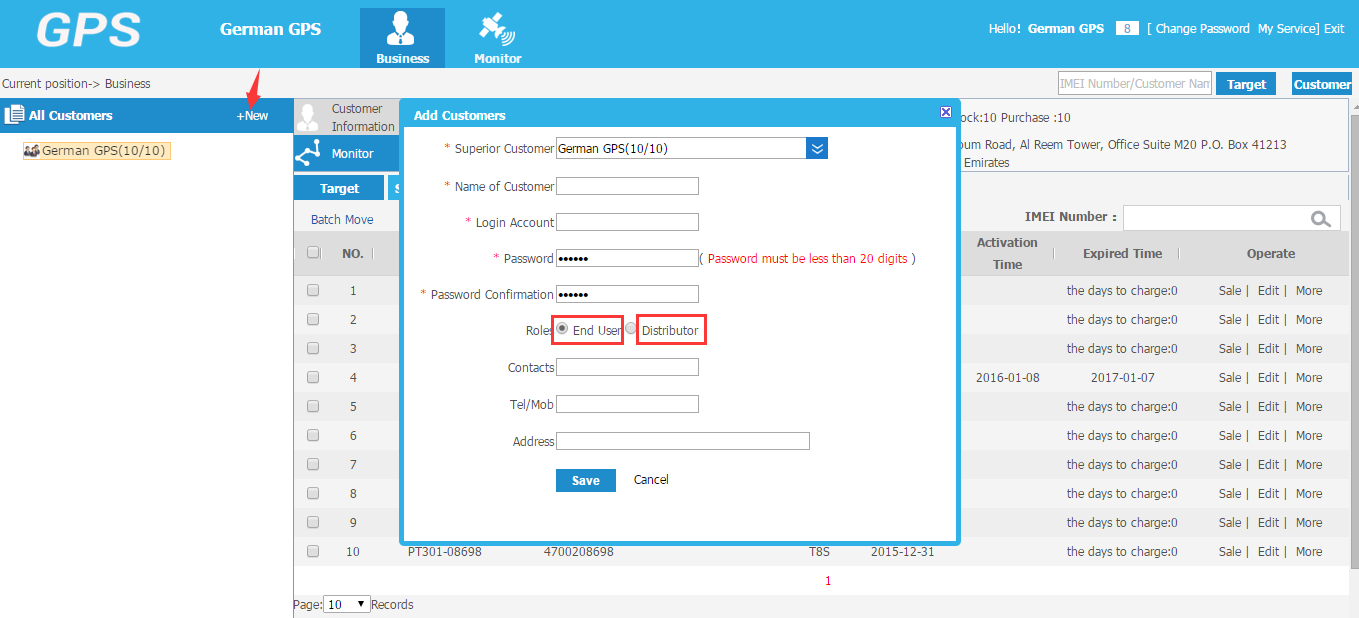This screenshot has width=1359, height=618.
Task: Select the End User role
Action: (562, 328)
